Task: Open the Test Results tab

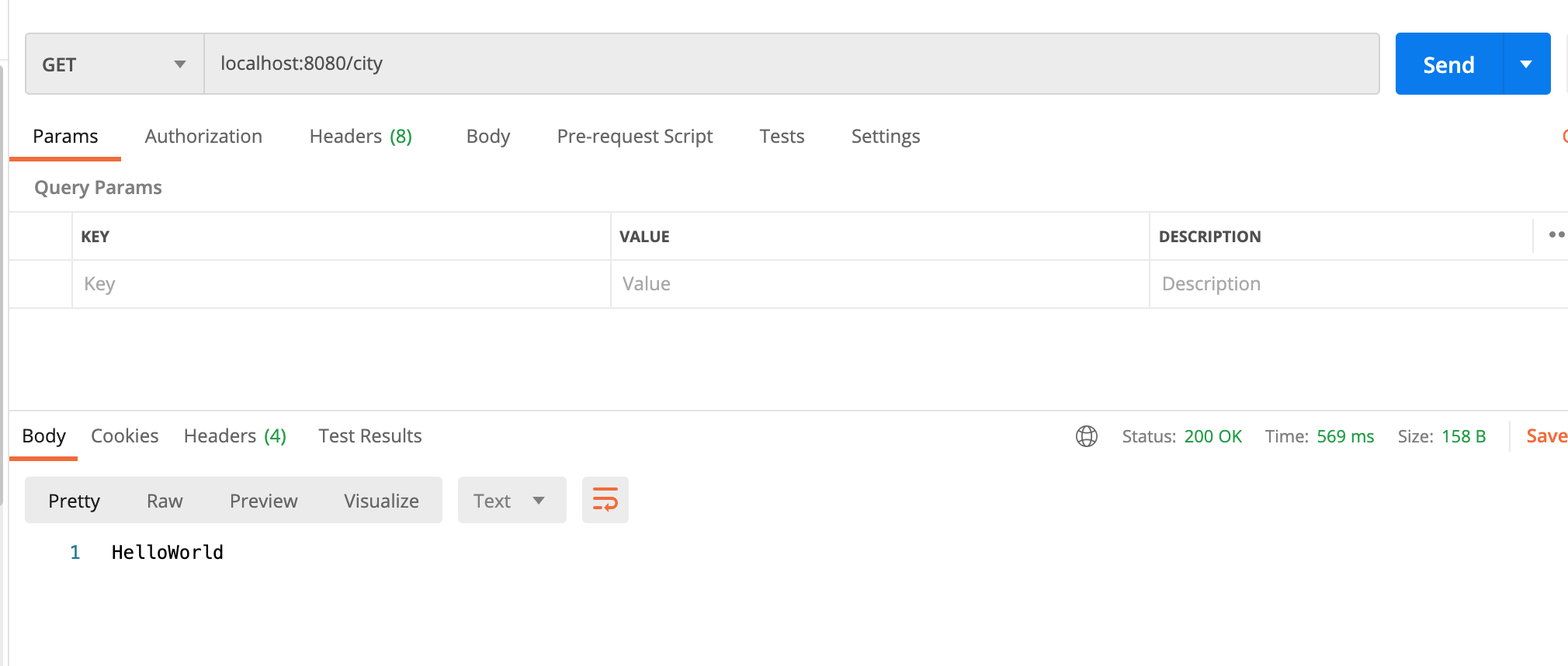Action: coord(370,436)
